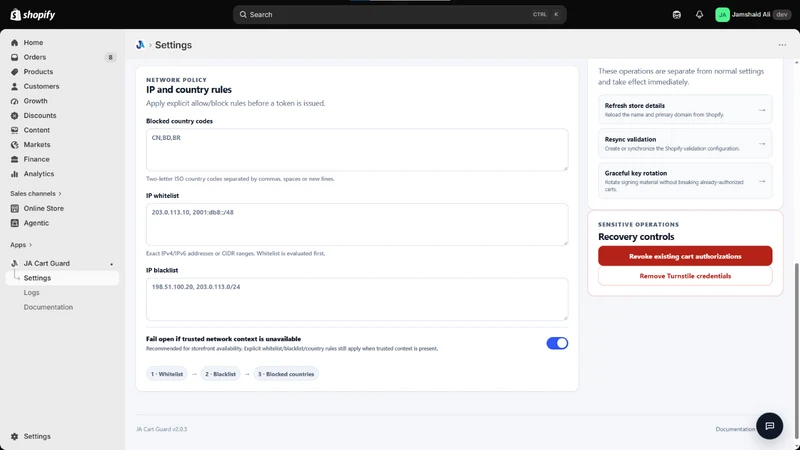This screenshot has height=450, width=800.
Task: Click the 'IP and country rules' heading
Action: 189,90
